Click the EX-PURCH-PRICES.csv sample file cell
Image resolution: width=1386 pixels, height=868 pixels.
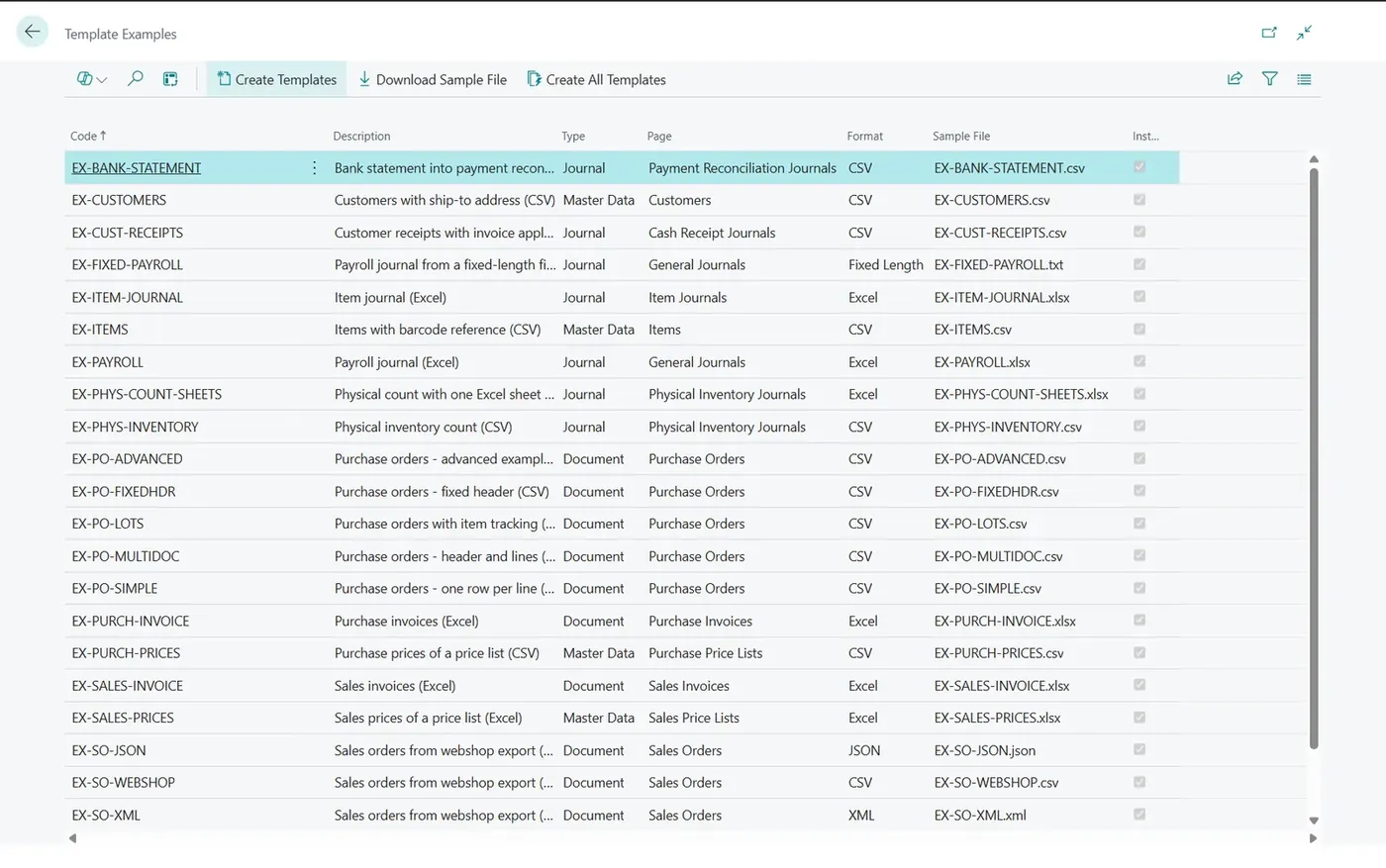click(998, 653)
